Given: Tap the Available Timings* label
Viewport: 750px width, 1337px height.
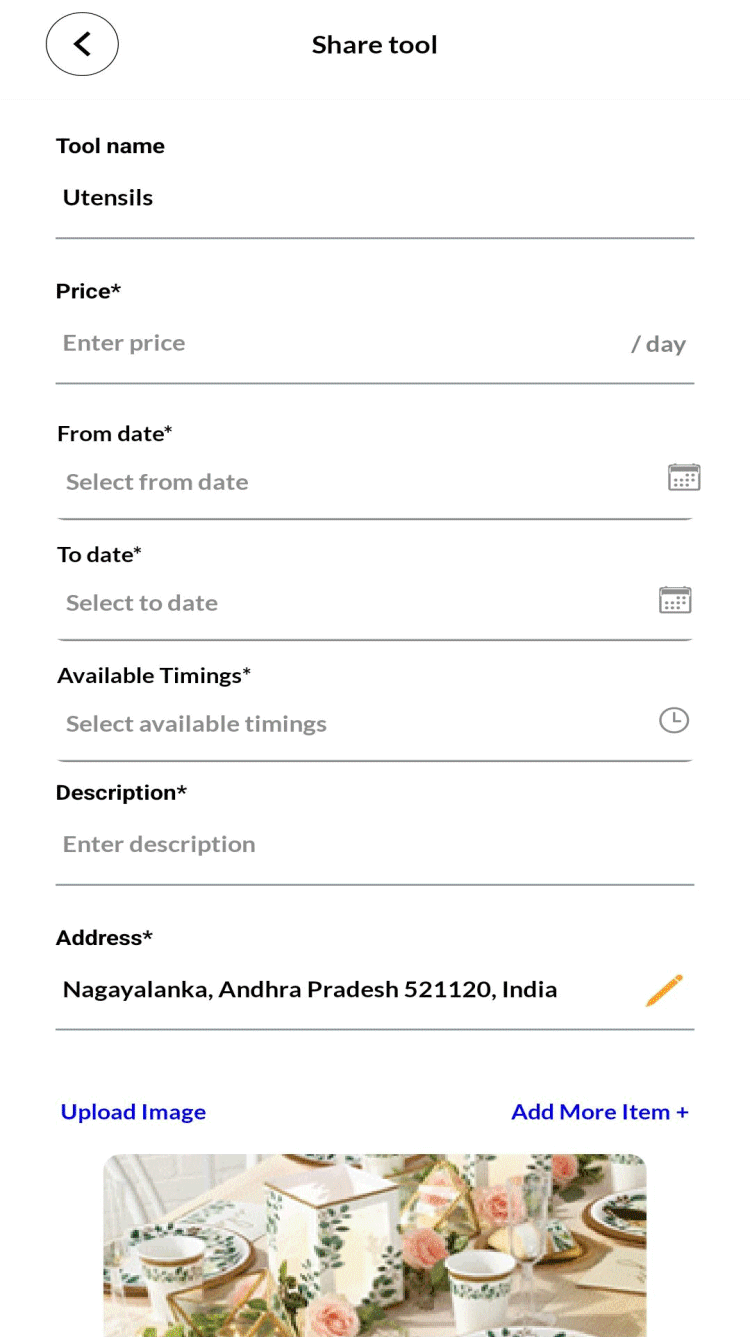Looking at the screenshot, I should click(x=153, y=676).
